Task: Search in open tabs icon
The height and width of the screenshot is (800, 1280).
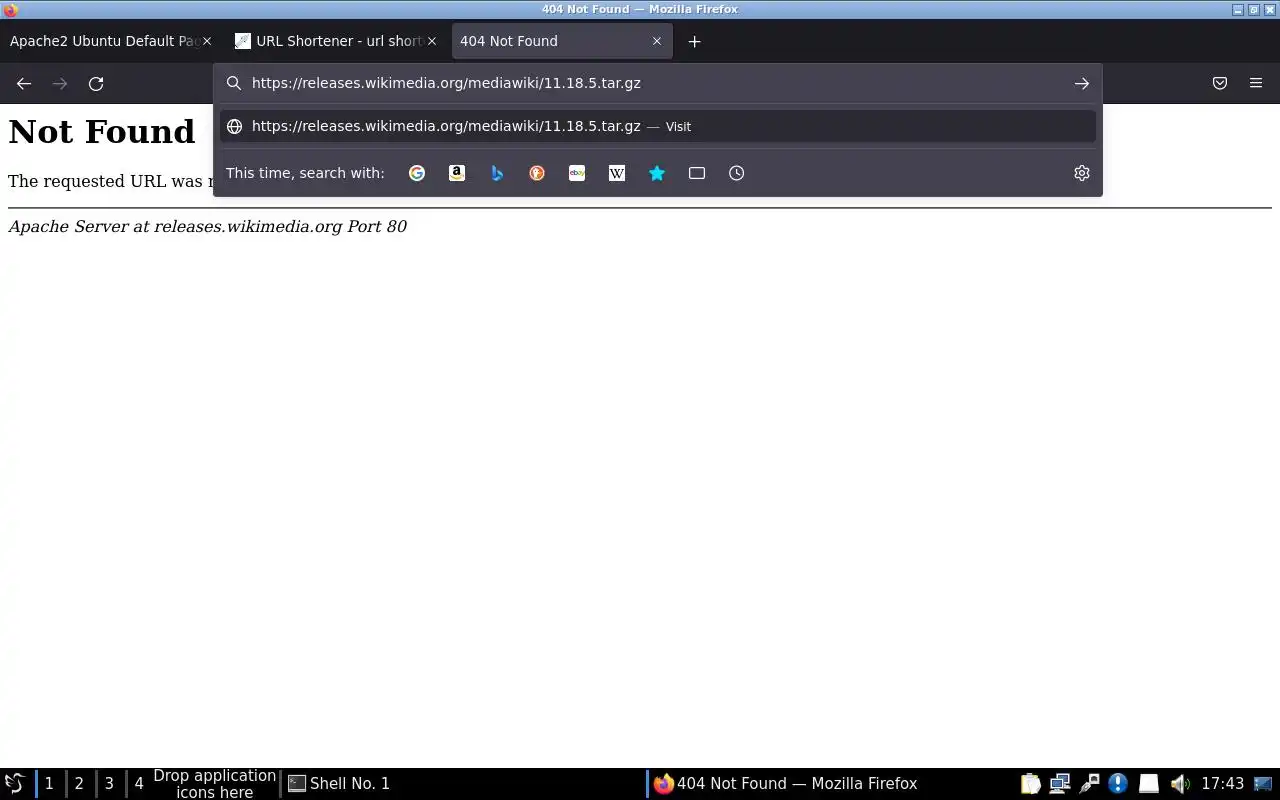Action: tap(697, 173)
